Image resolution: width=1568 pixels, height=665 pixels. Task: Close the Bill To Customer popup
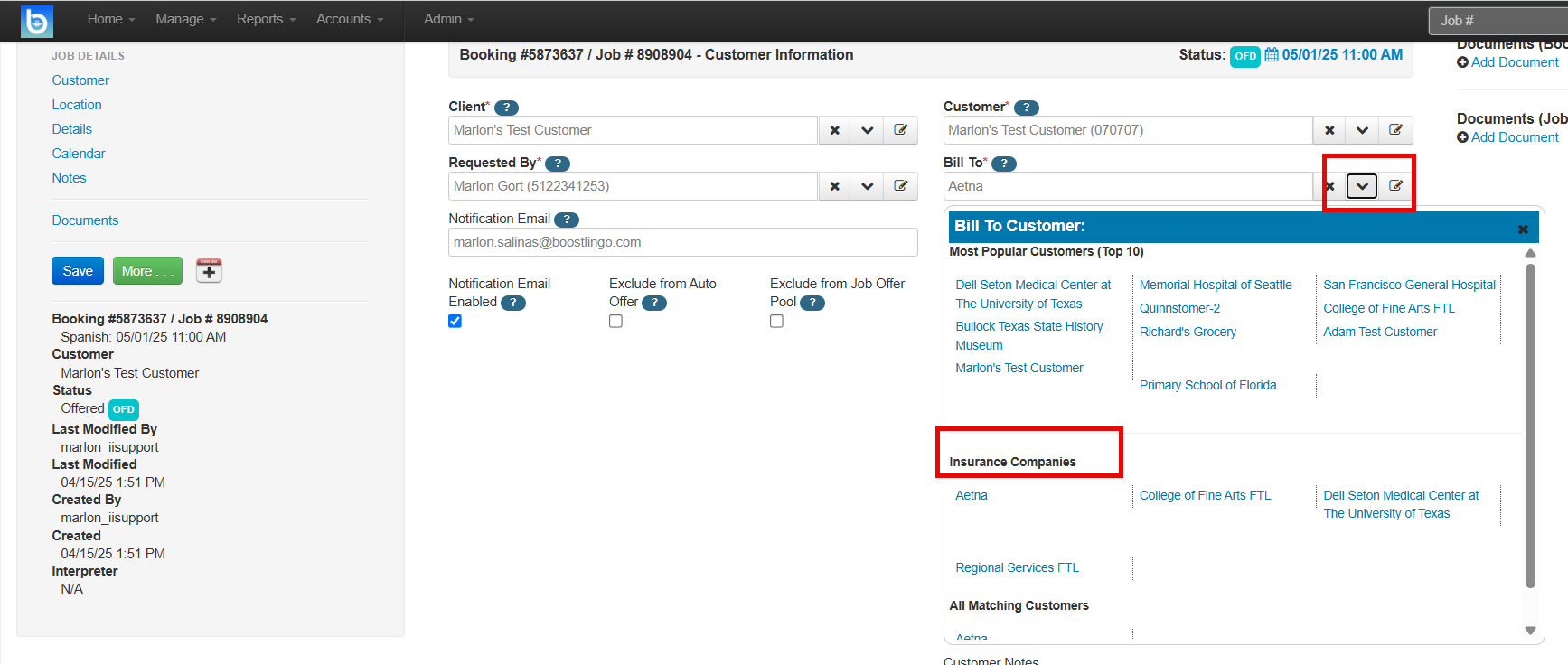1523,229
